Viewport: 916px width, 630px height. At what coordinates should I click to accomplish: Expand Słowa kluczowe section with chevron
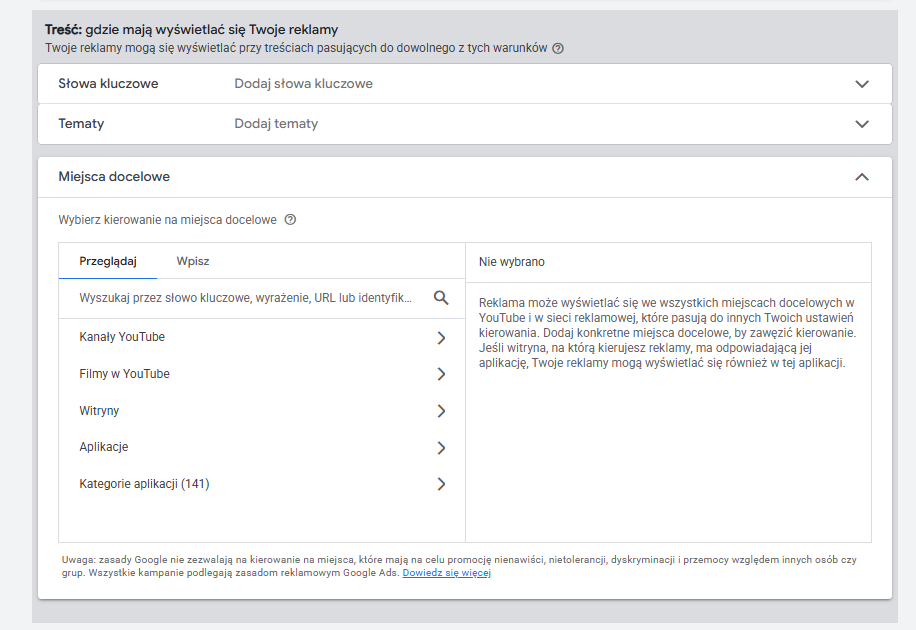pos(862,84)
